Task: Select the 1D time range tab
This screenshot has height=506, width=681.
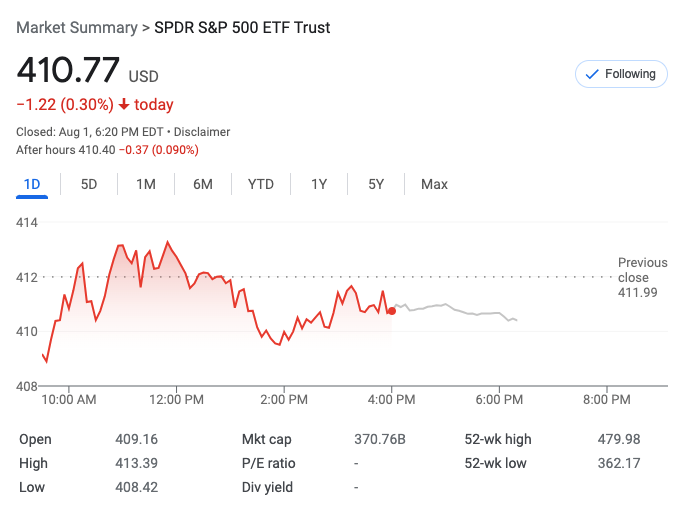Action: click(x=32, y=184)
